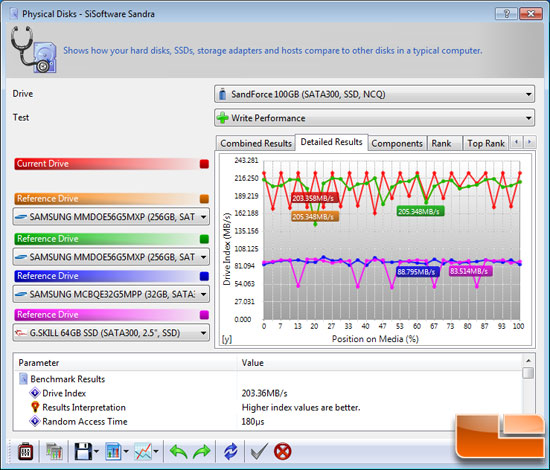Image resolution: width=550 pixels, height=470 pixels.
Task: Click the help question mark button
Action: pyautogui.click(x=506, y=14)
